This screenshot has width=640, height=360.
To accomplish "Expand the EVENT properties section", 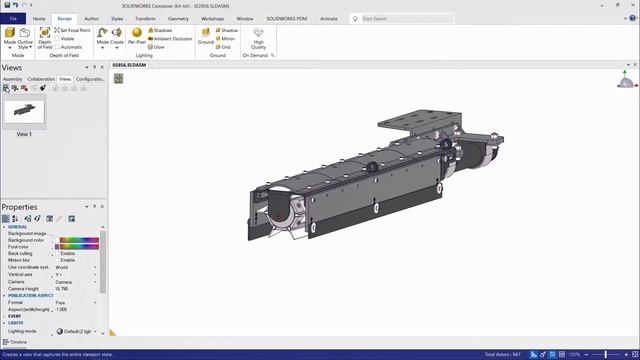I will [x=4, y=316].
